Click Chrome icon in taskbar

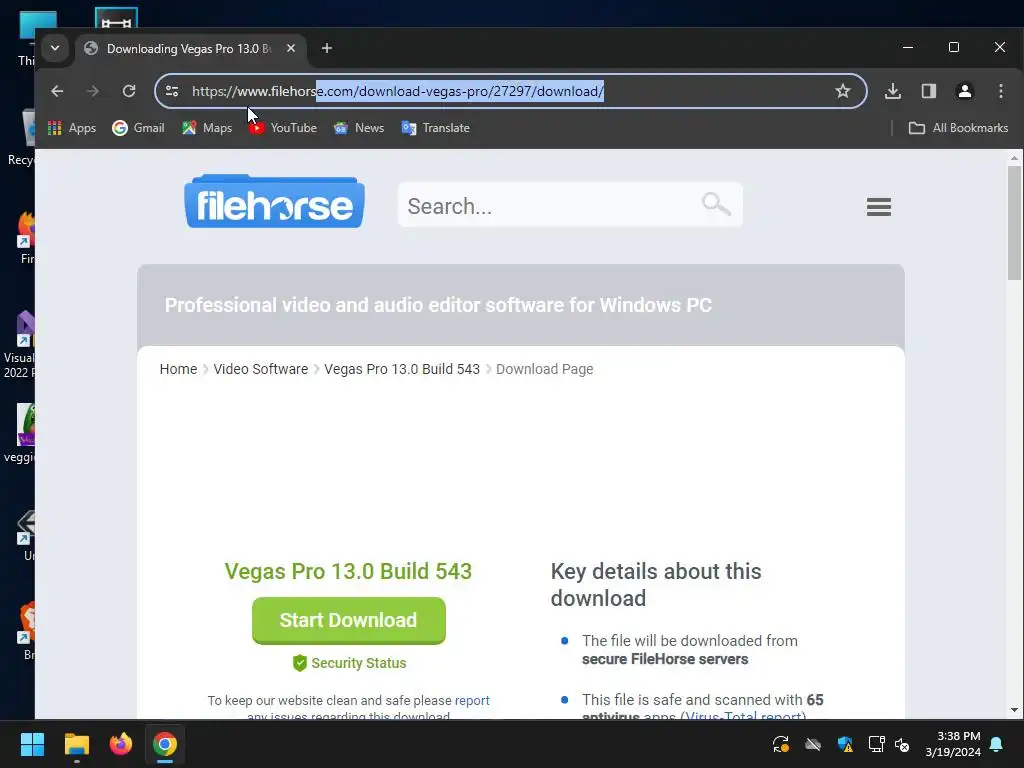(165, 744)
